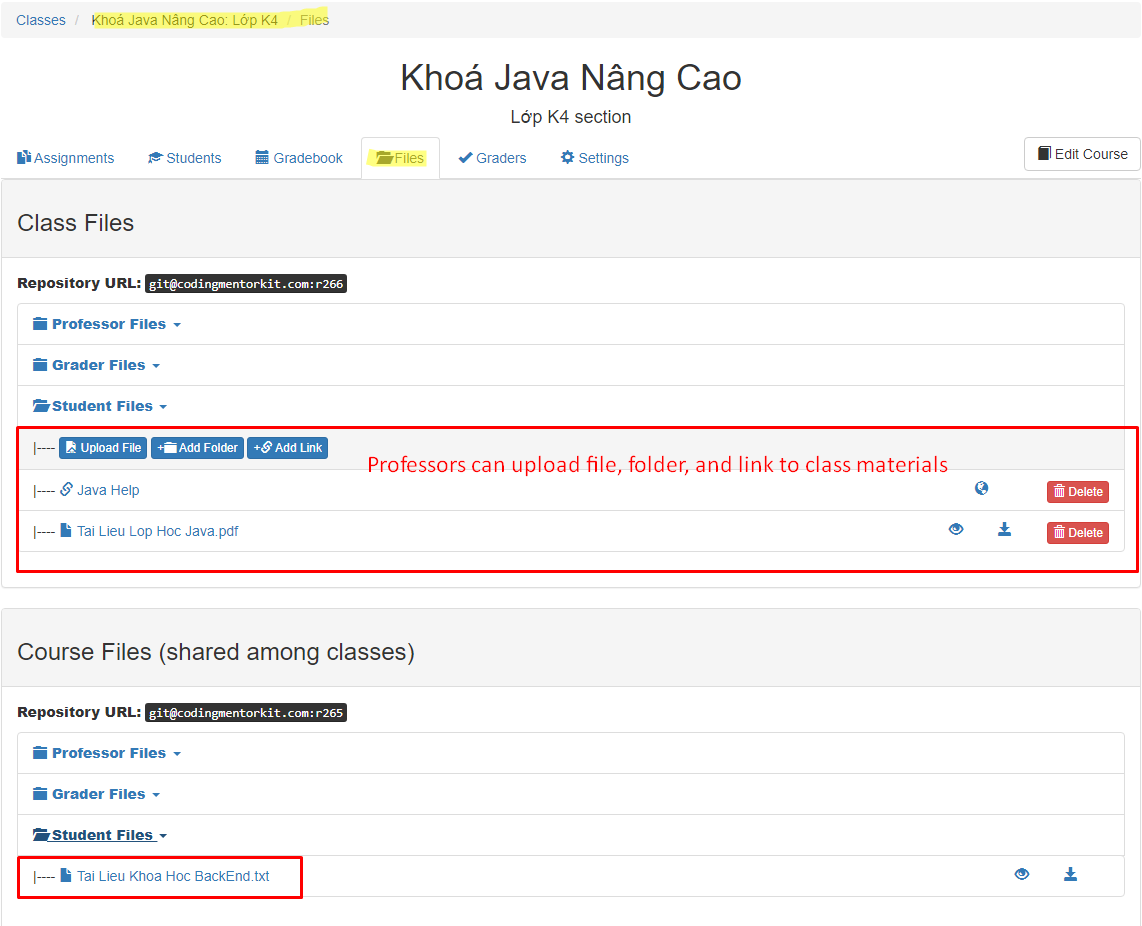Click the Lớp K4 section subtitle
The image size is (1142, 926).
571,117
